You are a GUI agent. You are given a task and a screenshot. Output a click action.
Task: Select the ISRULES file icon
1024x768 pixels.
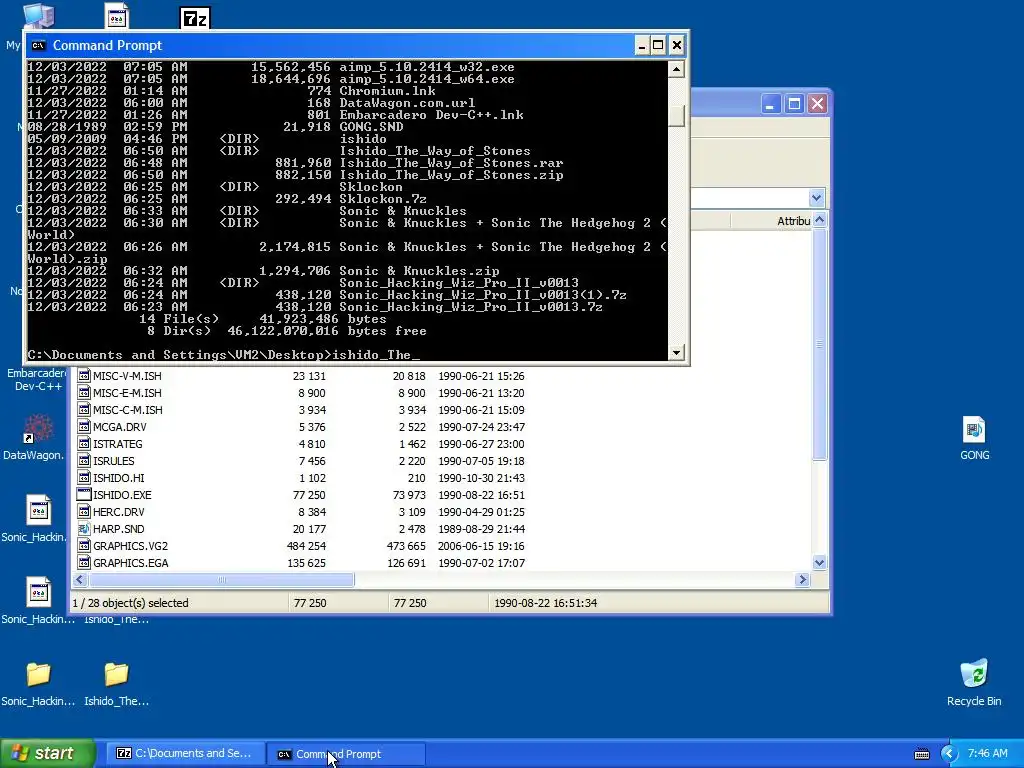[84, 460]
